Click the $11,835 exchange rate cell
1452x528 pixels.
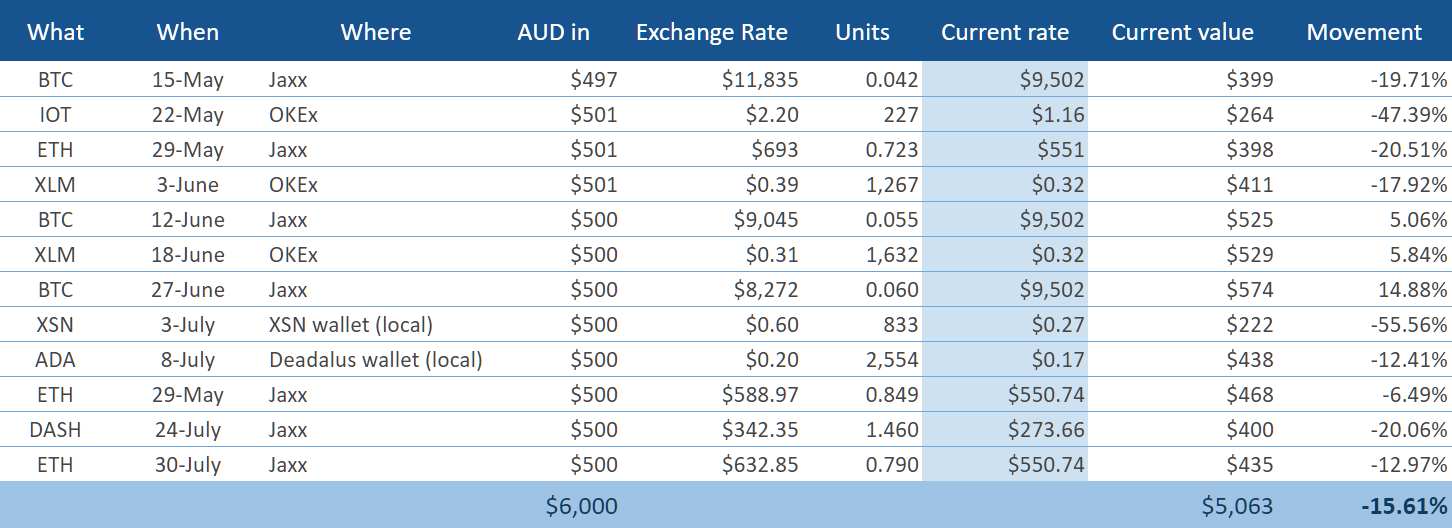[760, 80]
